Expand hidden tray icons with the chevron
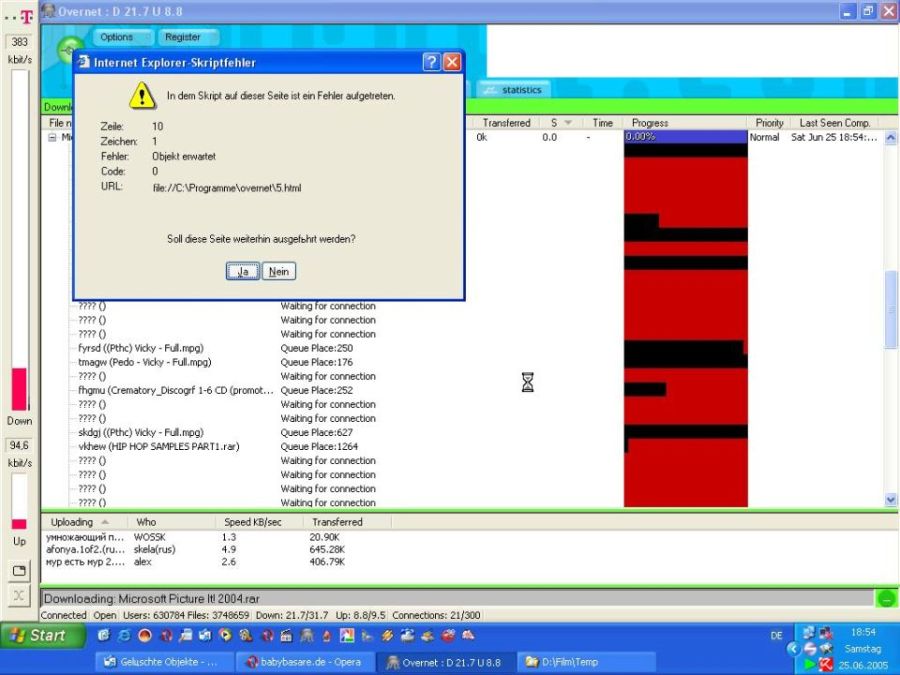This screenshot has height=675, width=900. (x=793, y=649)
